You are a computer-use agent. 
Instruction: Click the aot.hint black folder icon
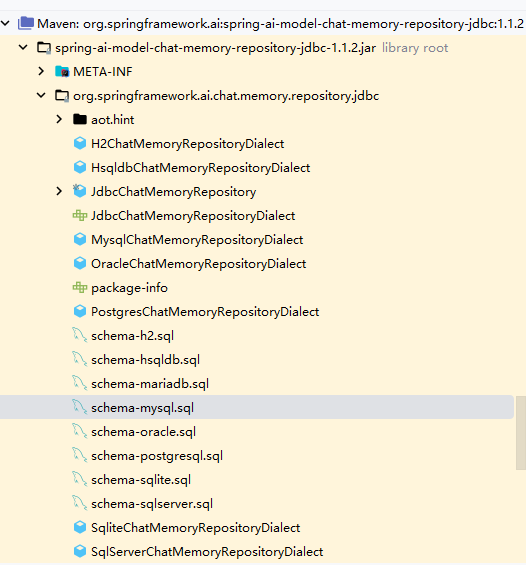[x=80, y=119]
